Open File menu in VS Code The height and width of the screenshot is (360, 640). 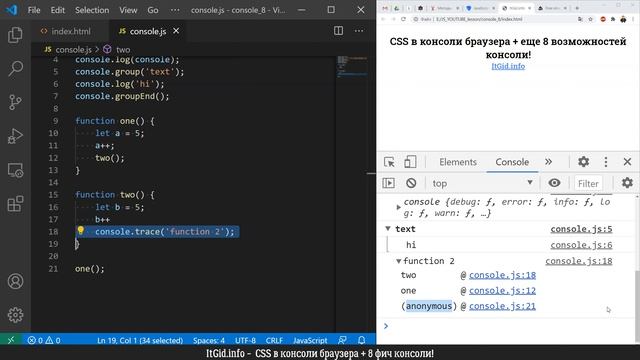pyautogui.click(x=34, y=10)
